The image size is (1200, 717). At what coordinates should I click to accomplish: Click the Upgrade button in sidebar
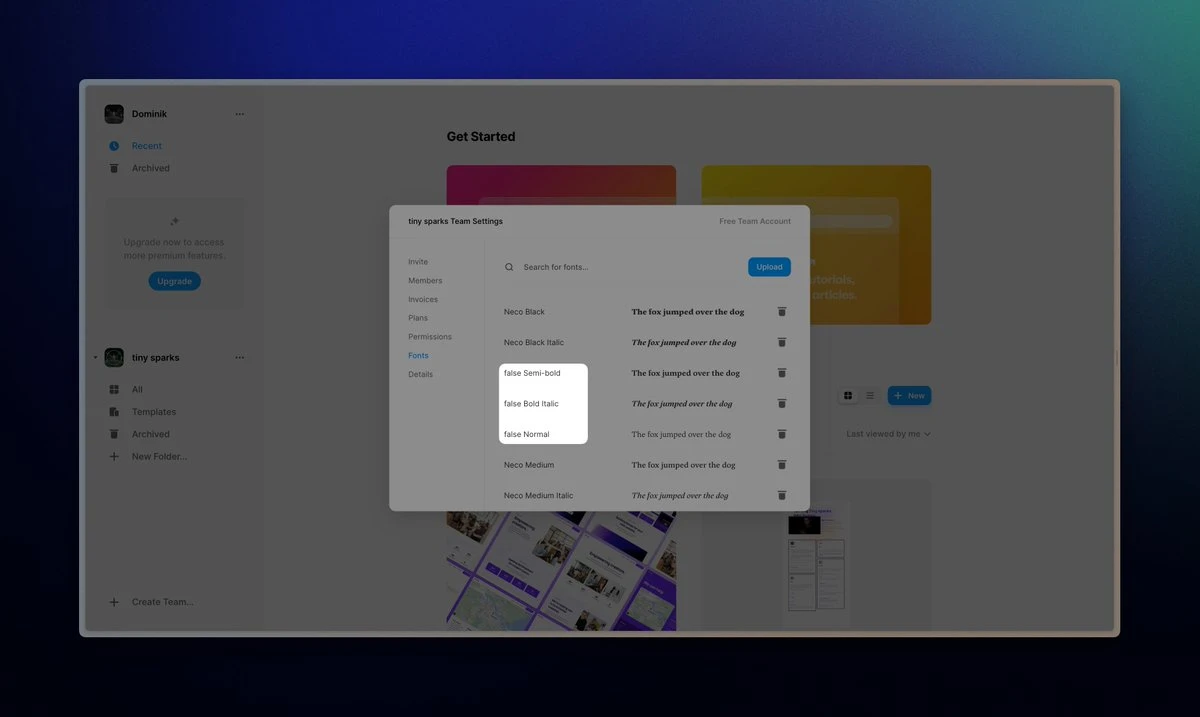(174, 281)
